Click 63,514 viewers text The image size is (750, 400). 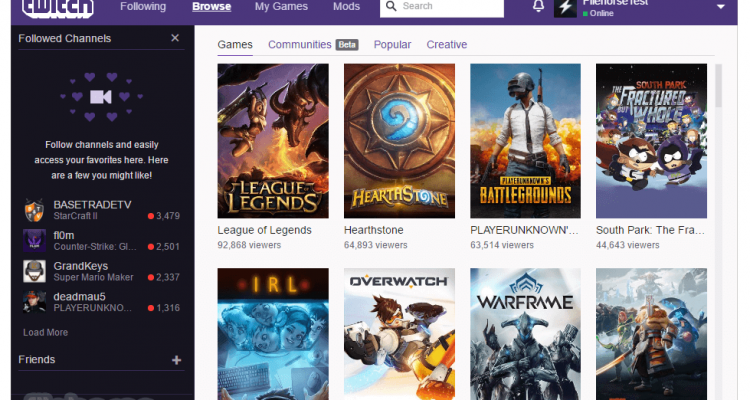click(x=502, y=245)
